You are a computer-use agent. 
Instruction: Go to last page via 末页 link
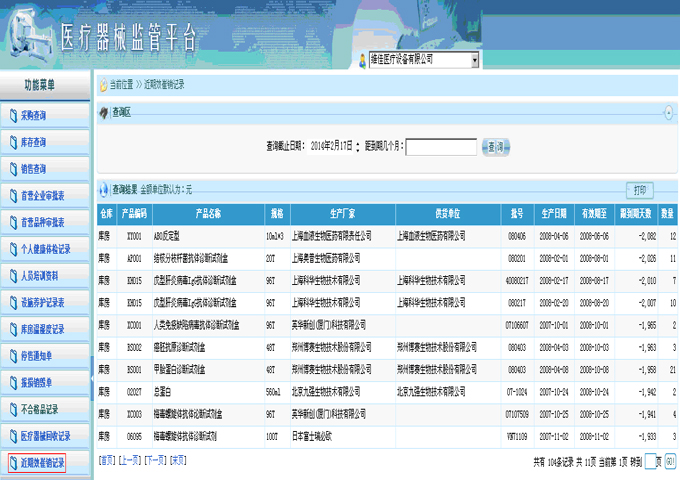pos(178,460)
